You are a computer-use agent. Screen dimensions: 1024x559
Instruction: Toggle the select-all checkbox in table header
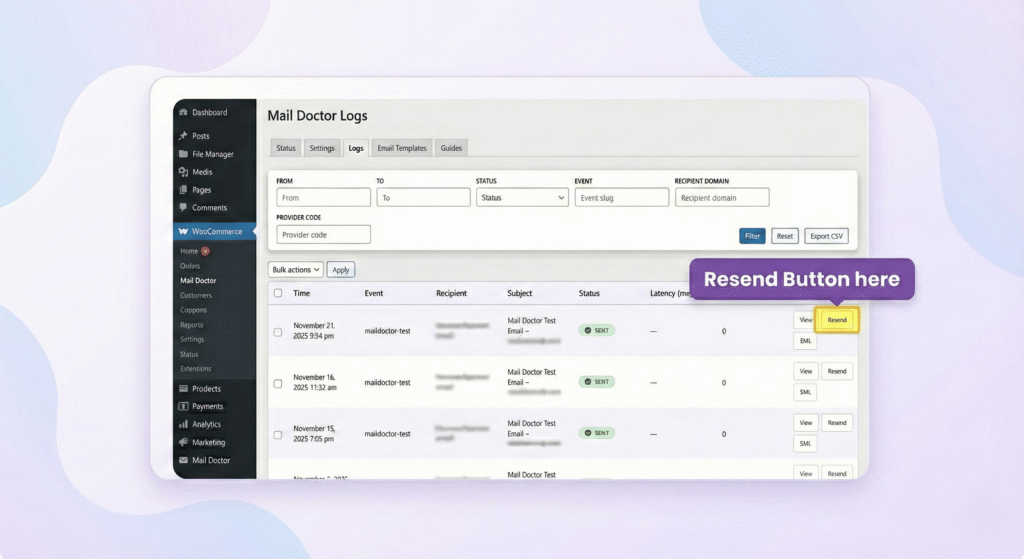point(278,294)
